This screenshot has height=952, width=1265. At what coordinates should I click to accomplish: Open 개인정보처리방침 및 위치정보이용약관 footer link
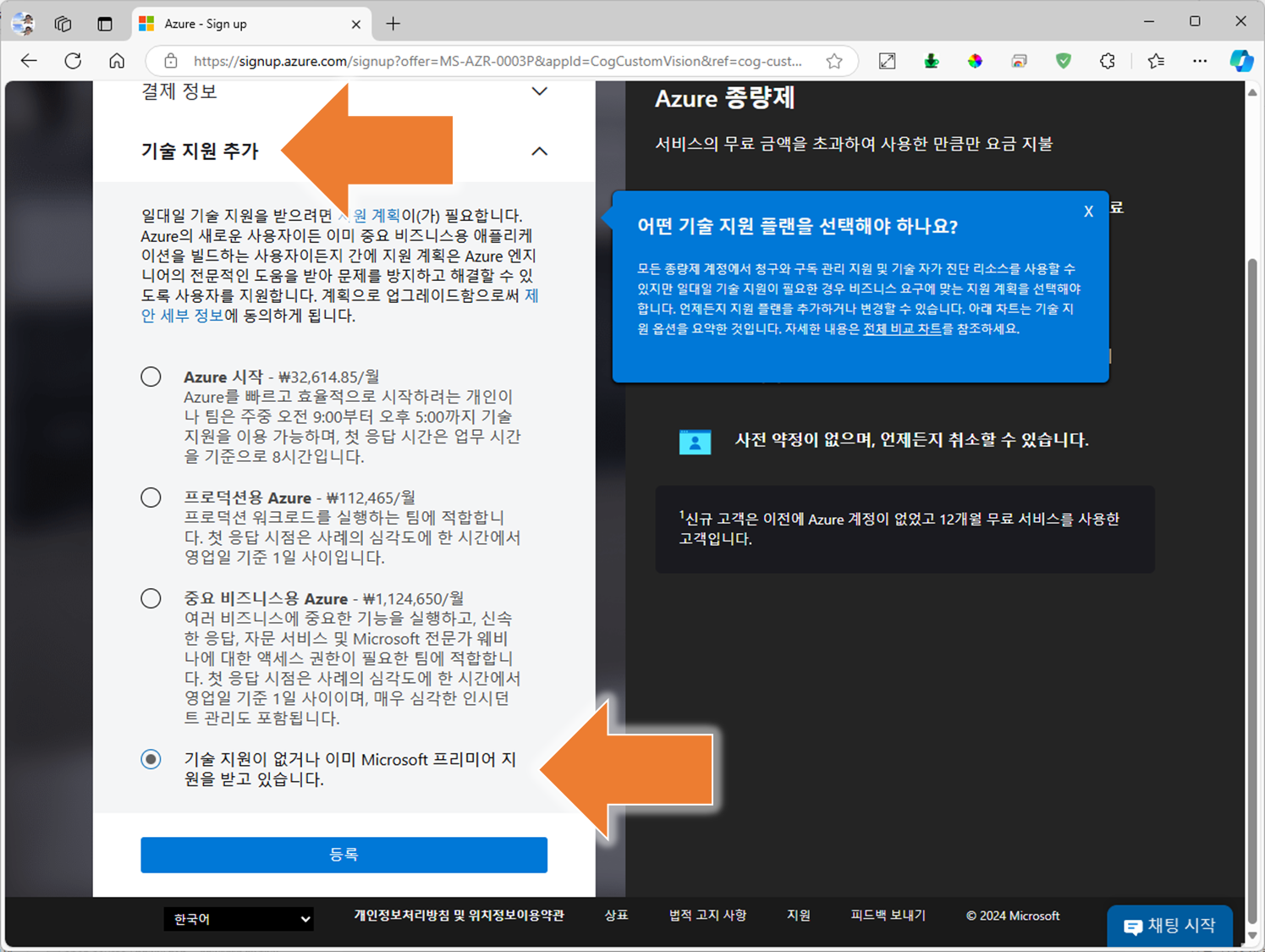(x=459, y=916)
